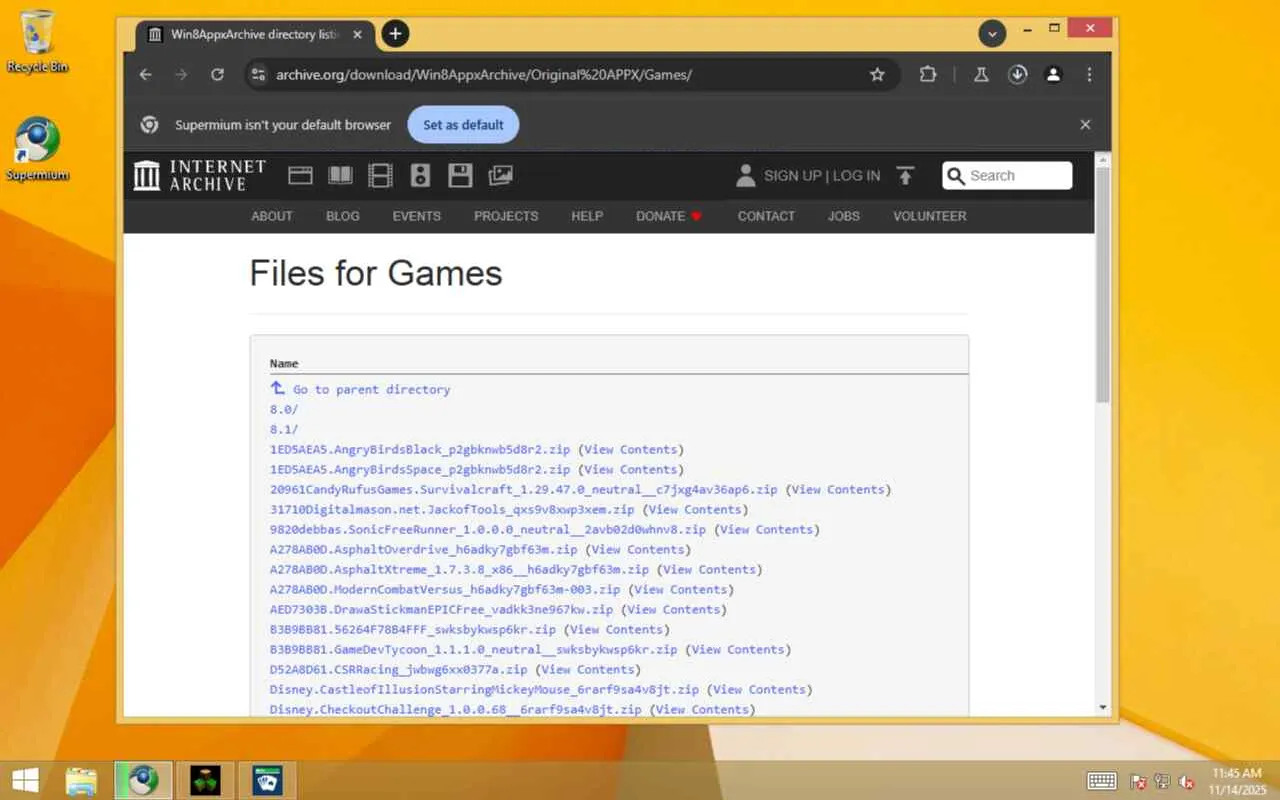Bookmark this page with the star icon
Viewport: 1280px width, 800px height.
coord(877,75)
